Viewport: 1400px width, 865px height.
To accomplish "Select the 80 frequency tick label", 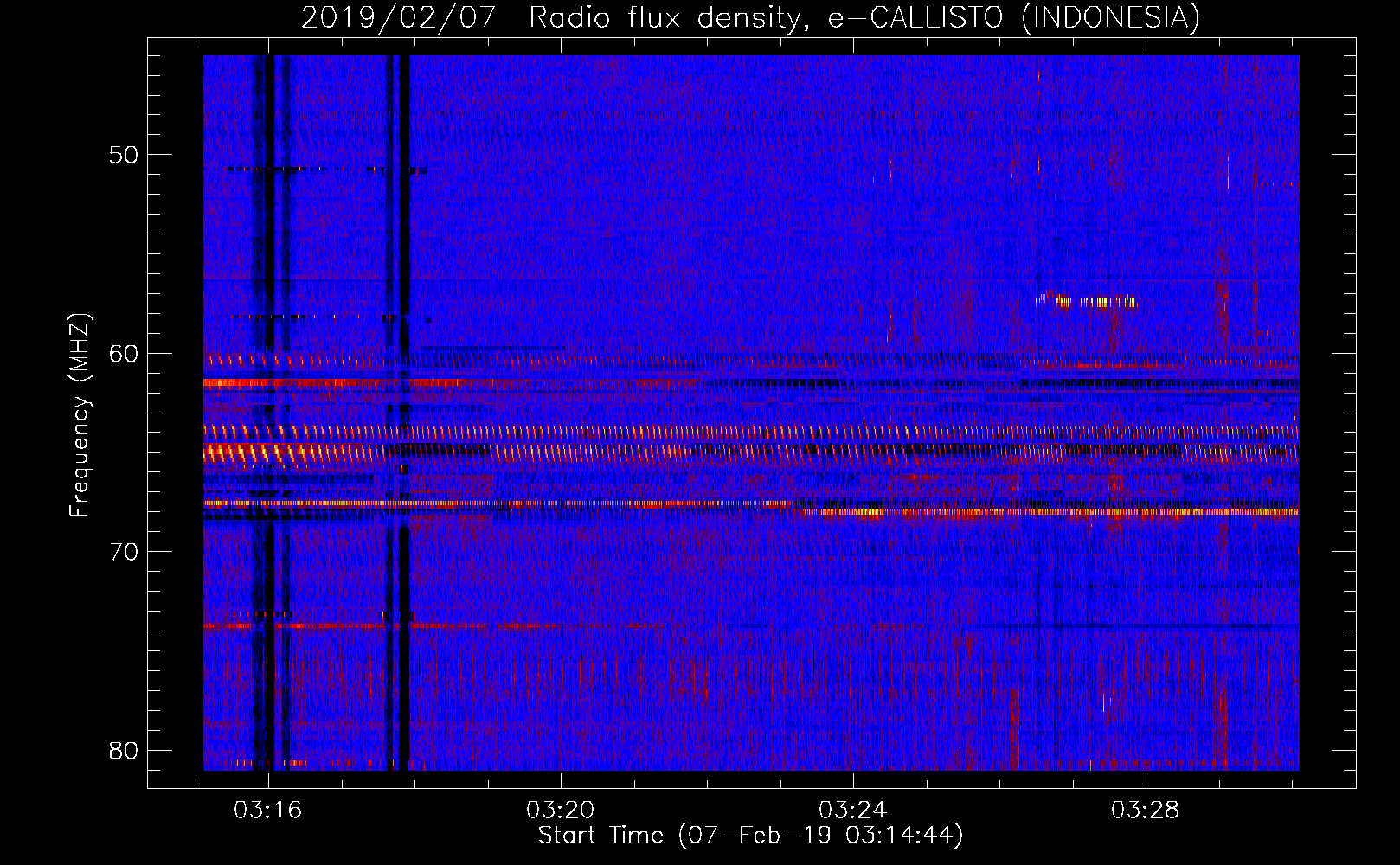I will [x=124, y=750].
